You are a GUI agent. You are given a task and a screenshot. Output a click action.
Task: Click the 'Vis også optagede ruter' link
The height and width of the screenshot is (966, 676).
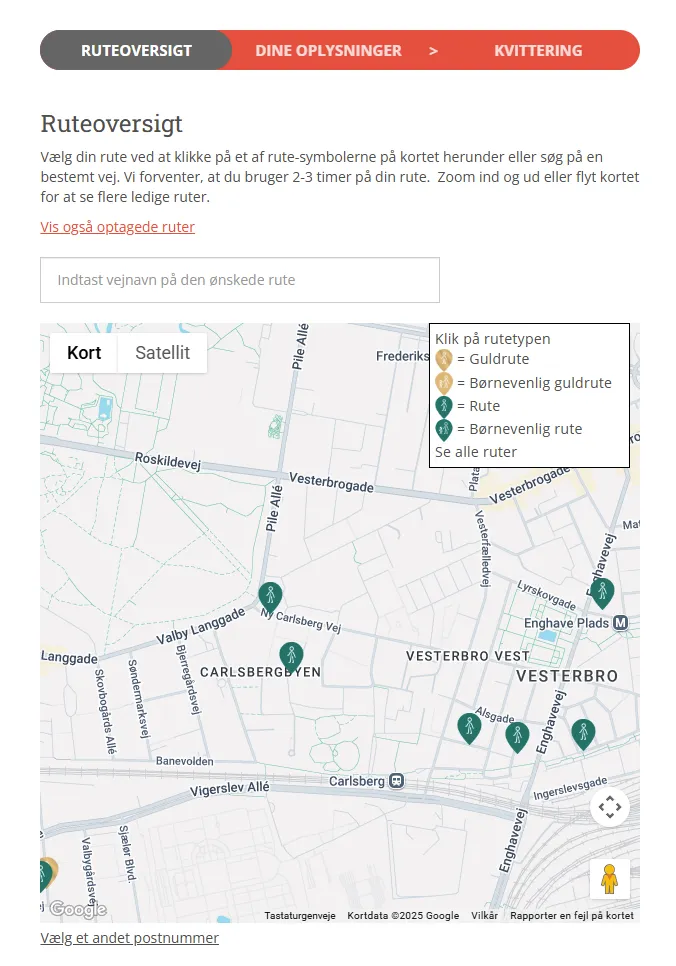(117, 227)
